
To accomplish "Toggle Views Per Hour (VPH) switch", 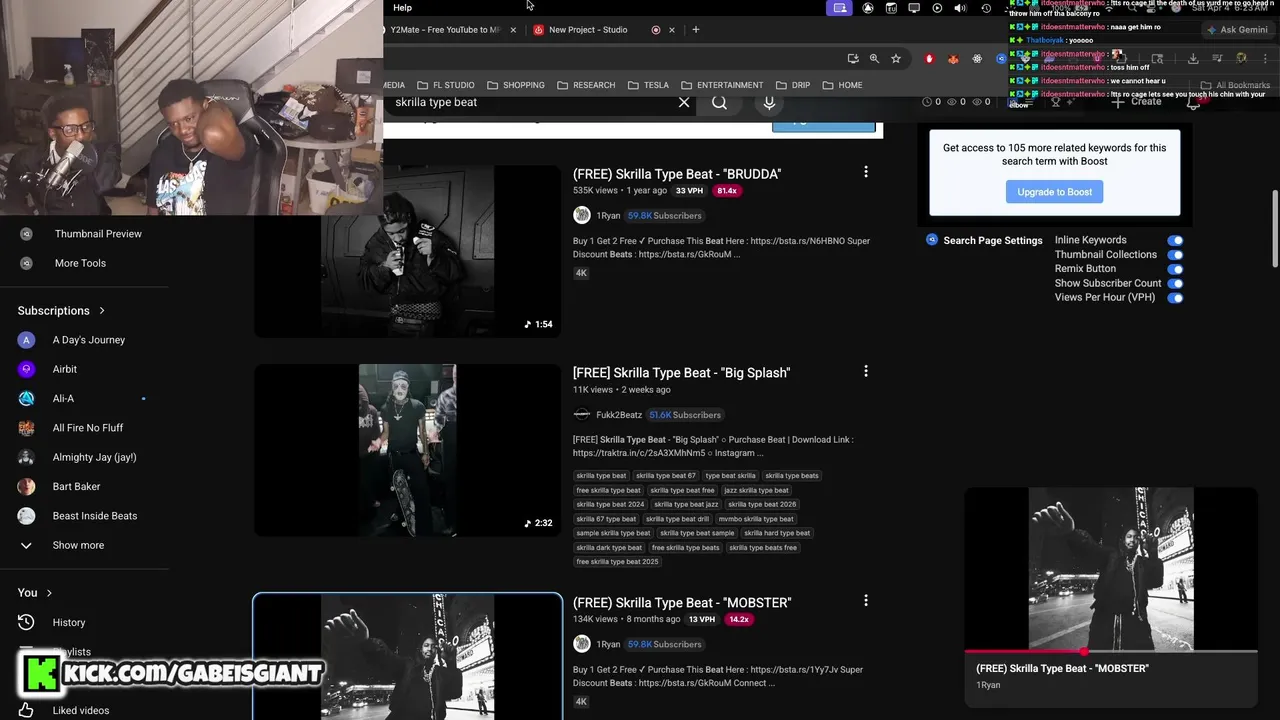I will click(1175, 298).
